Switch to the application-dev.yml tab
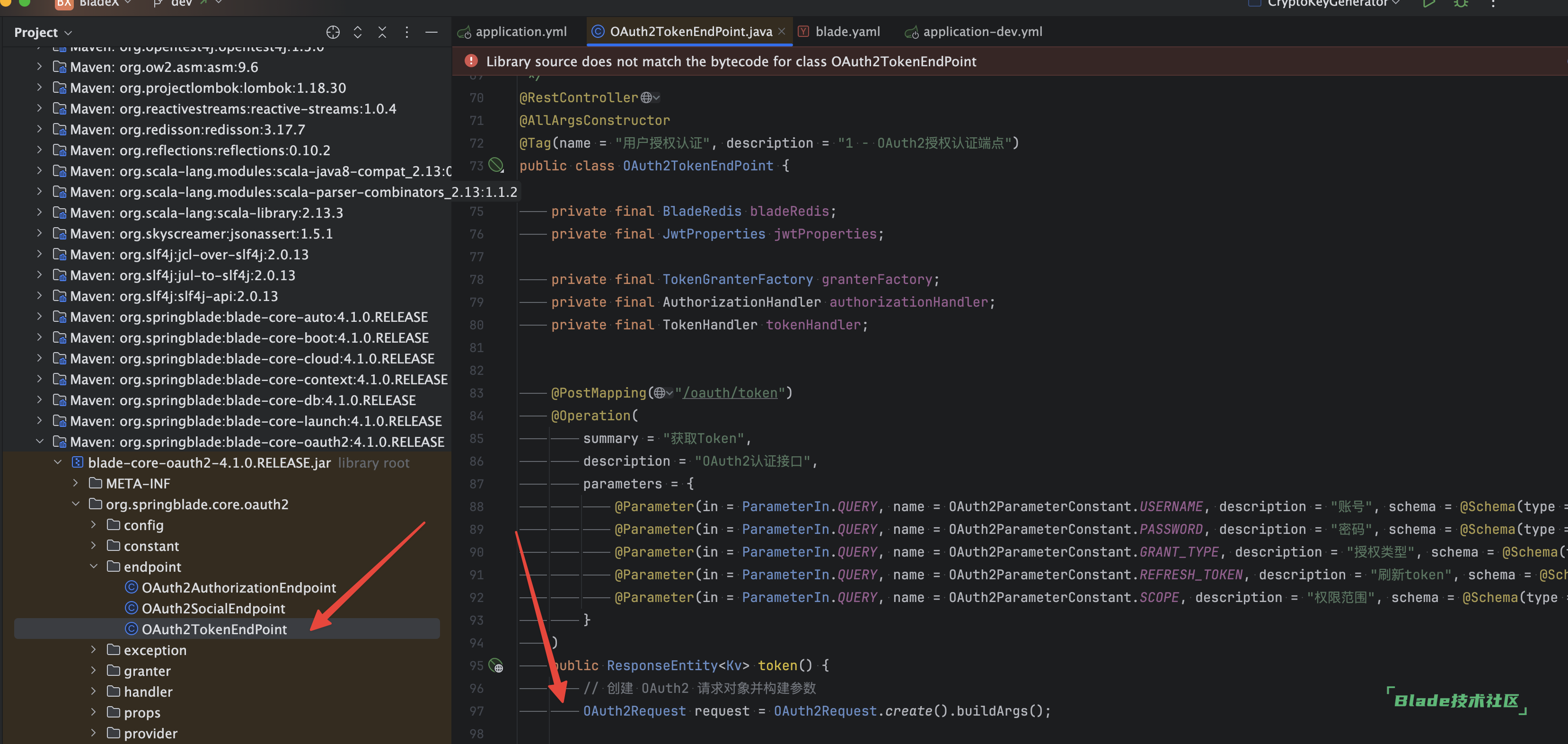The height and width of the screenshot is (744, 1568). pos(974,31)
